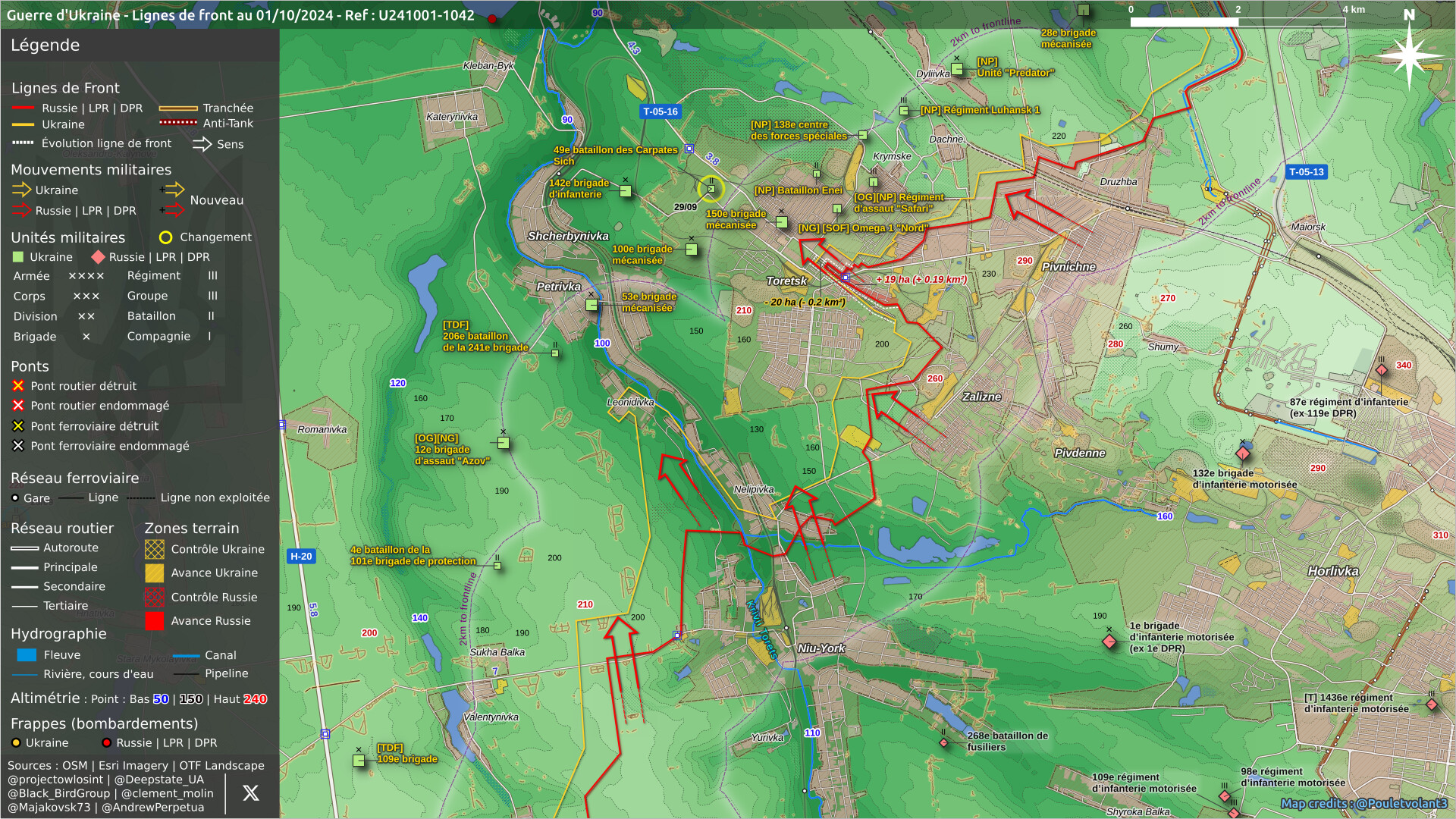Click the 87e régiment red diamond marker
This screenshot has width=1456, height=819.
point(1382,370)
